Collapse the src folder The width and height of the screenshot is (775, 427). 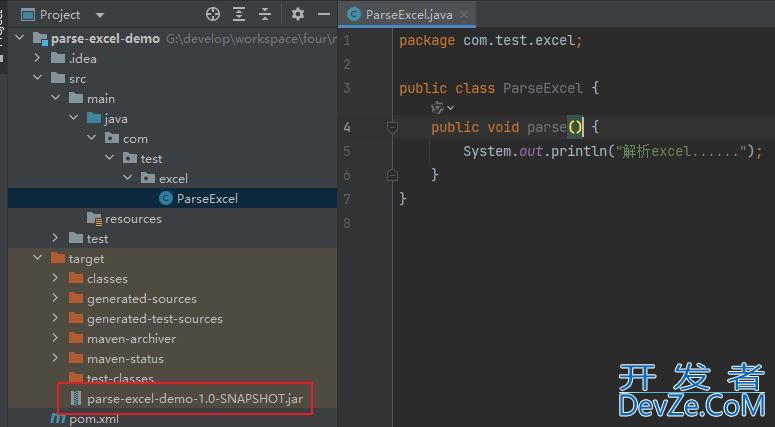38,78
